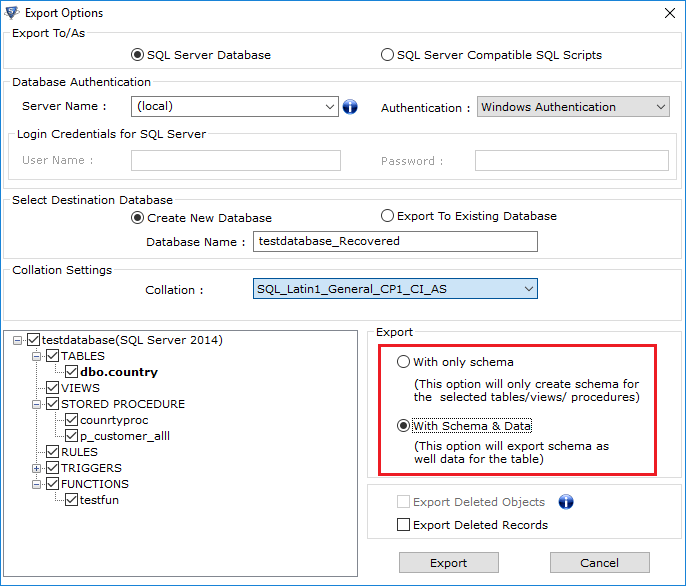Expand the TRIGGERS tree node

point(37,468)
